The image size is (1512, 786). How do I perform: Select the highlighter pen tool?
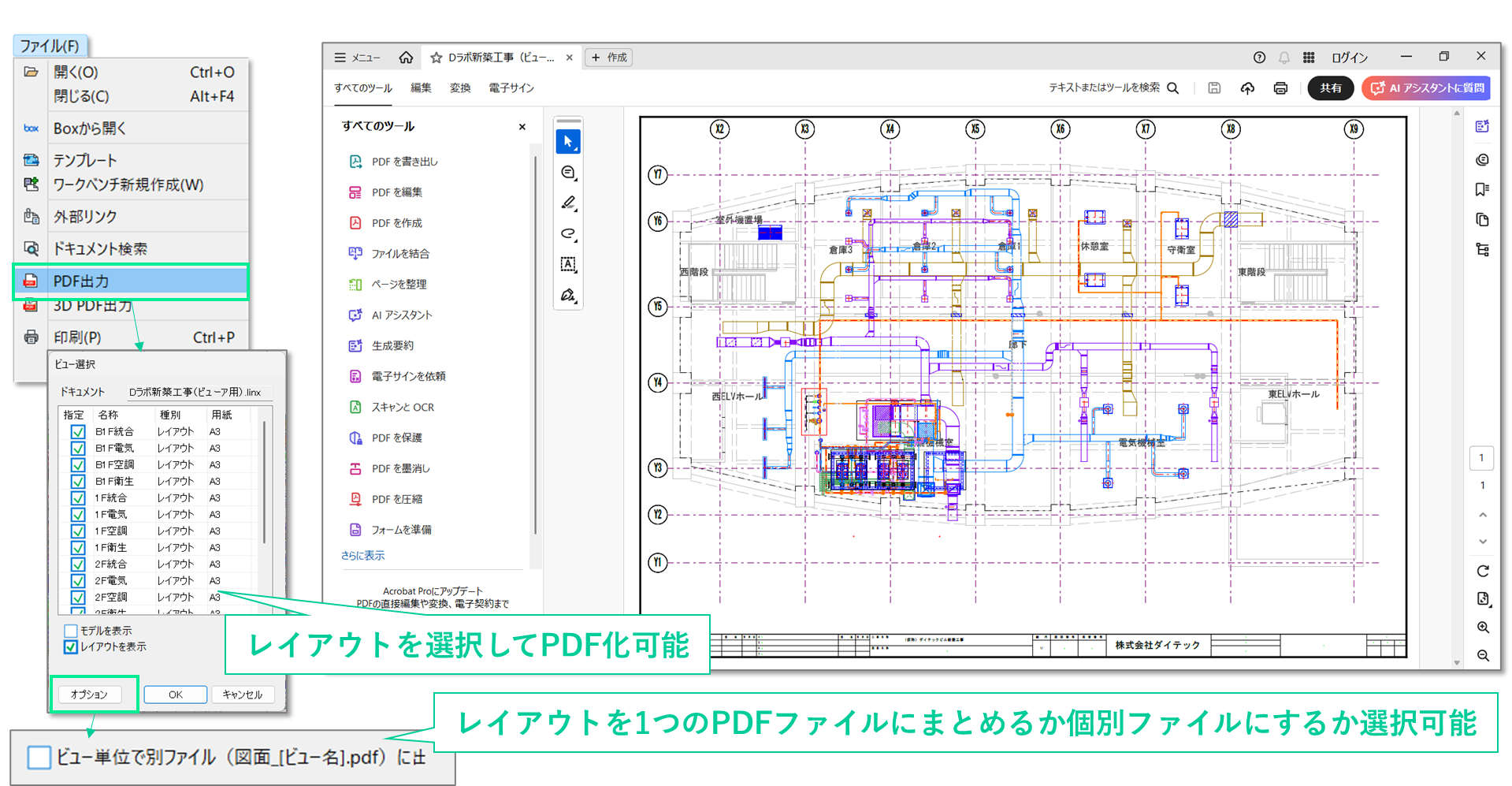click(x=568, y=203)
